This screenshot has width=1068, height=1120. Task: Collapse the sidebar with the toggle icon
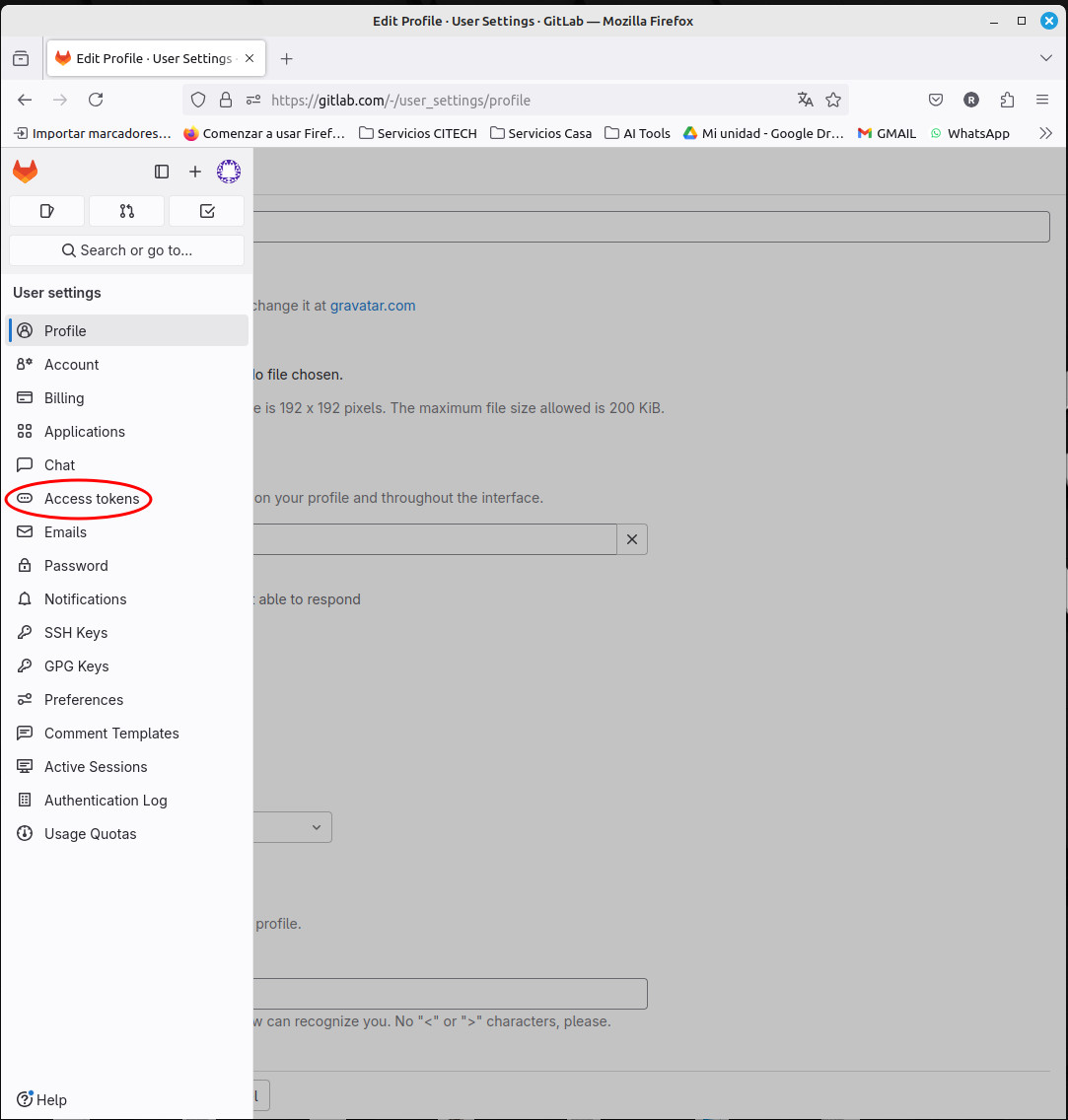162,172
